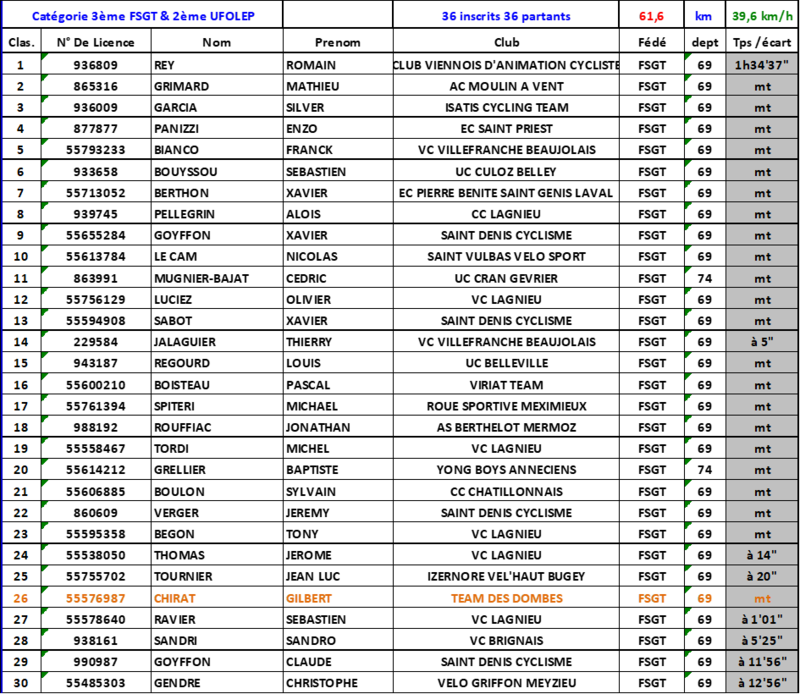Select the blue inscrits/partants header text
800x694 pixels.
click(506, 17)
